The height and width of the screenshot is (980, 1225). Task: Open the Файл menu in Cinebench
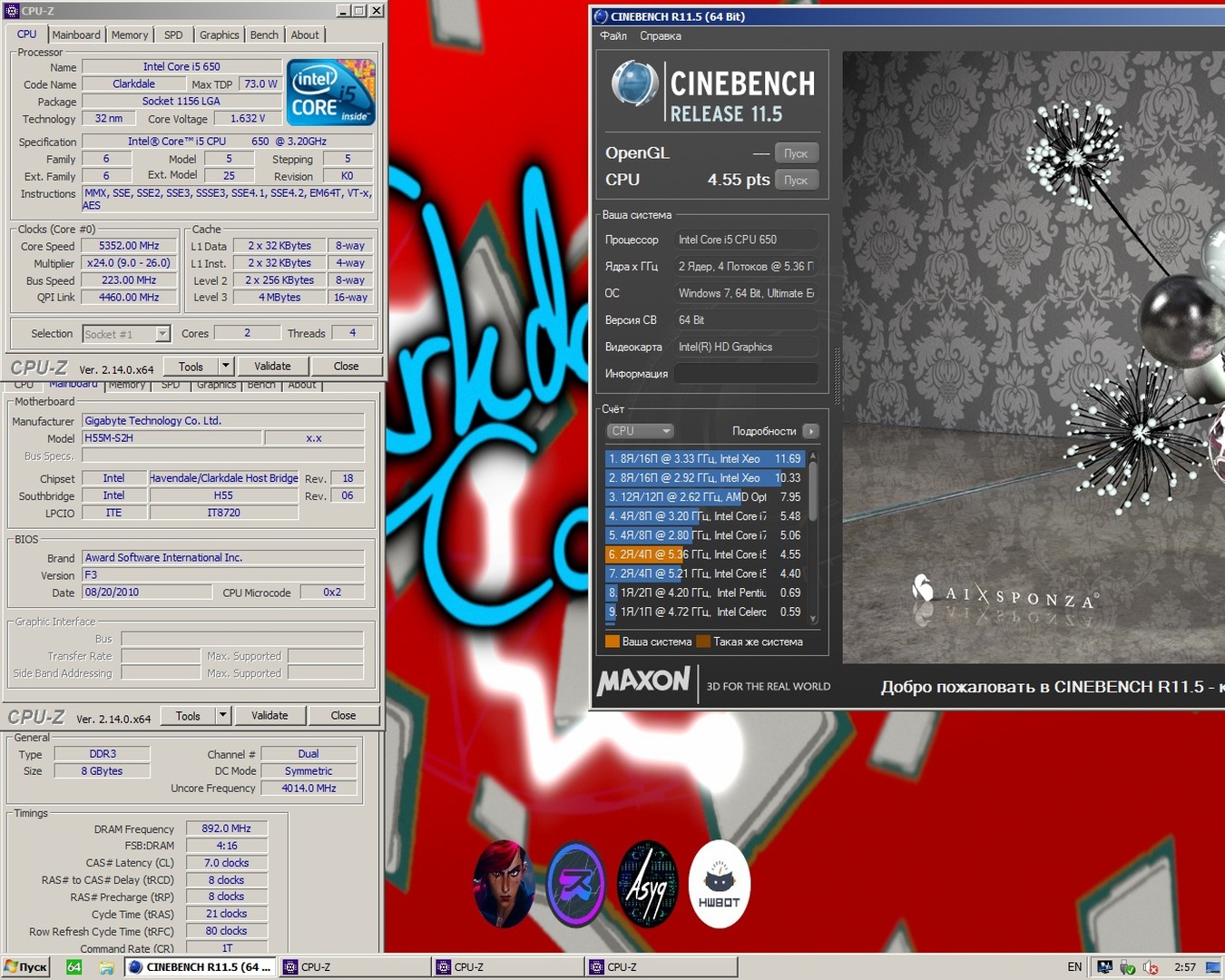point(613,36)
